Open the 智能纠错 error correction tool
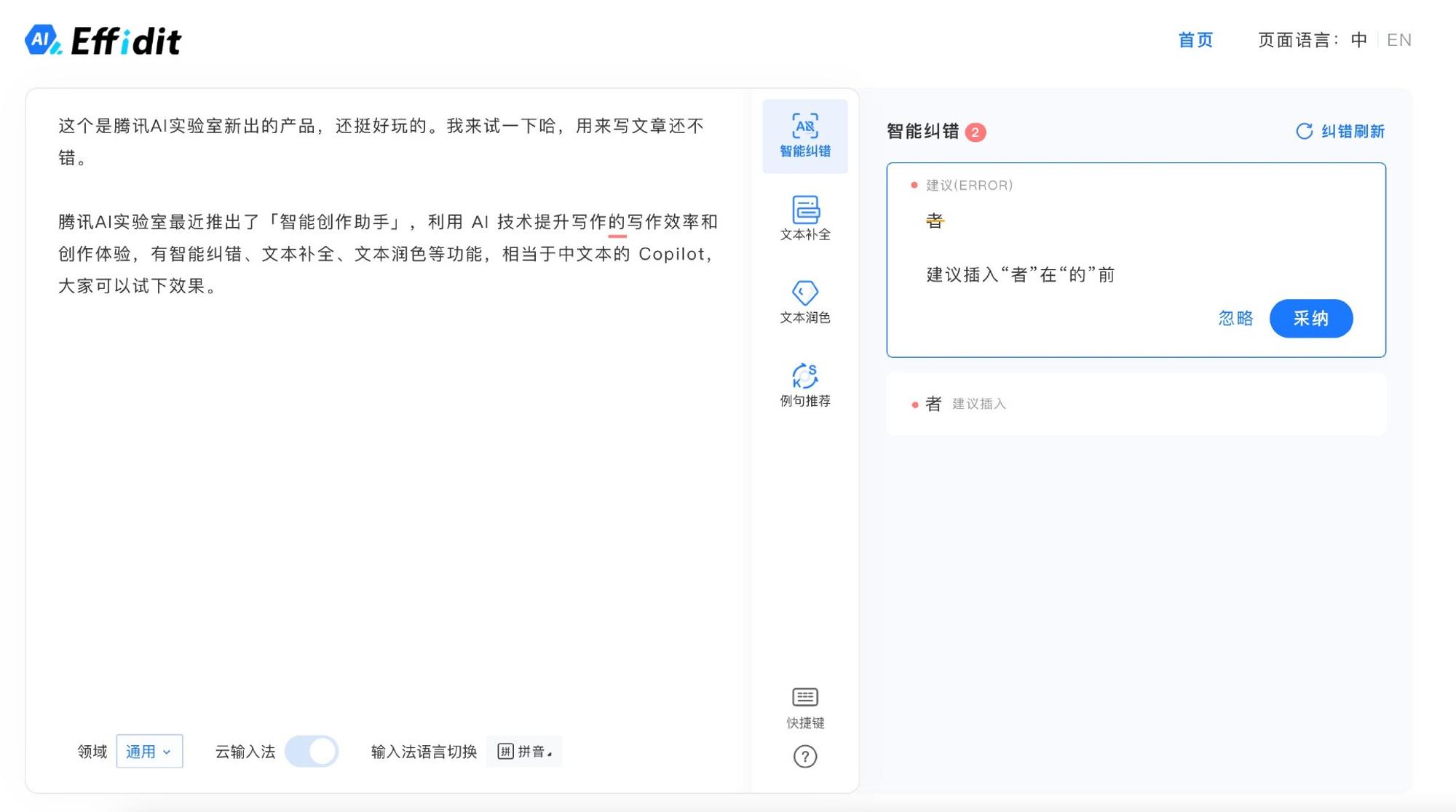 tap(804, 136)
